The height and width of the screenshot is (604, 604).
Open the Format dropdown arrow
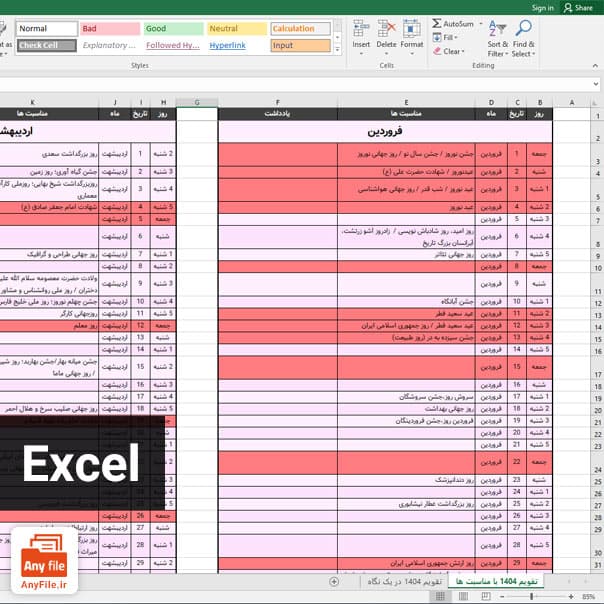(411, 54)
